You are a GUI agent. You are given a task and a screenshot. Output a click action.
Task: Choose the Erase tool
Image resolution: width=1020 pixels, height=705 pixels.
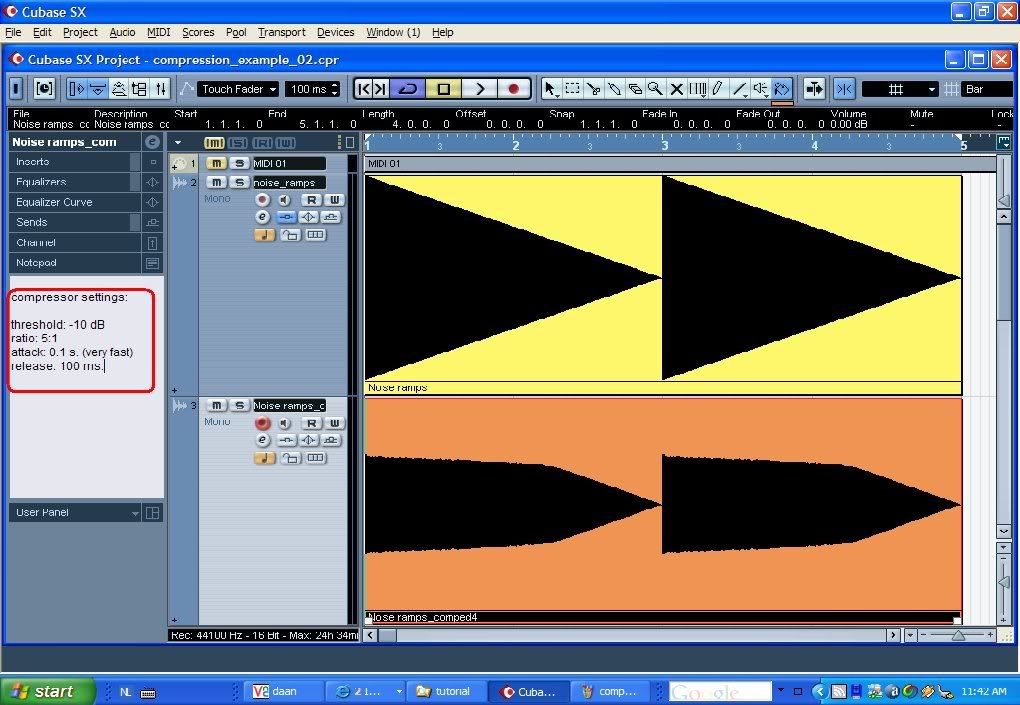coord(634,88)
